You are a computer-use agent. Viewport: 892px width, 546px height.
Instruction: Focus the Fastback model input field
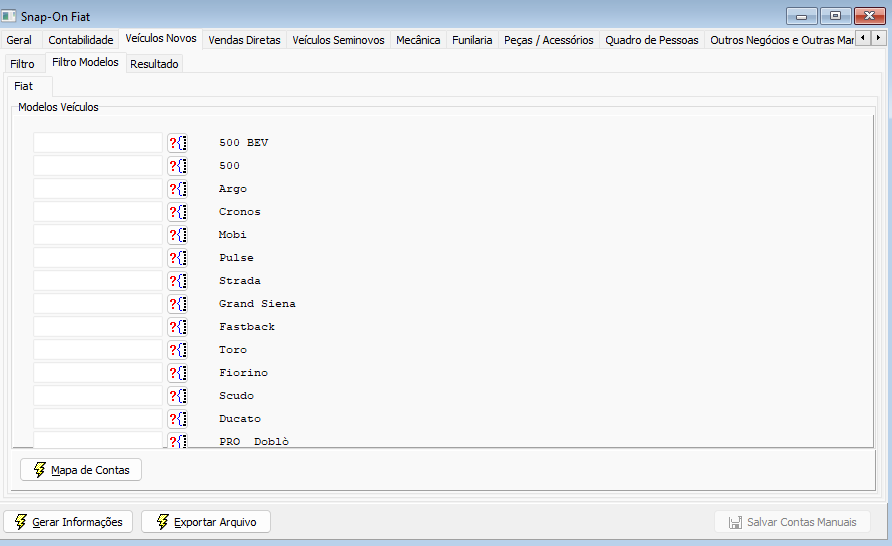pyautogui.click(x=98, y=326)
